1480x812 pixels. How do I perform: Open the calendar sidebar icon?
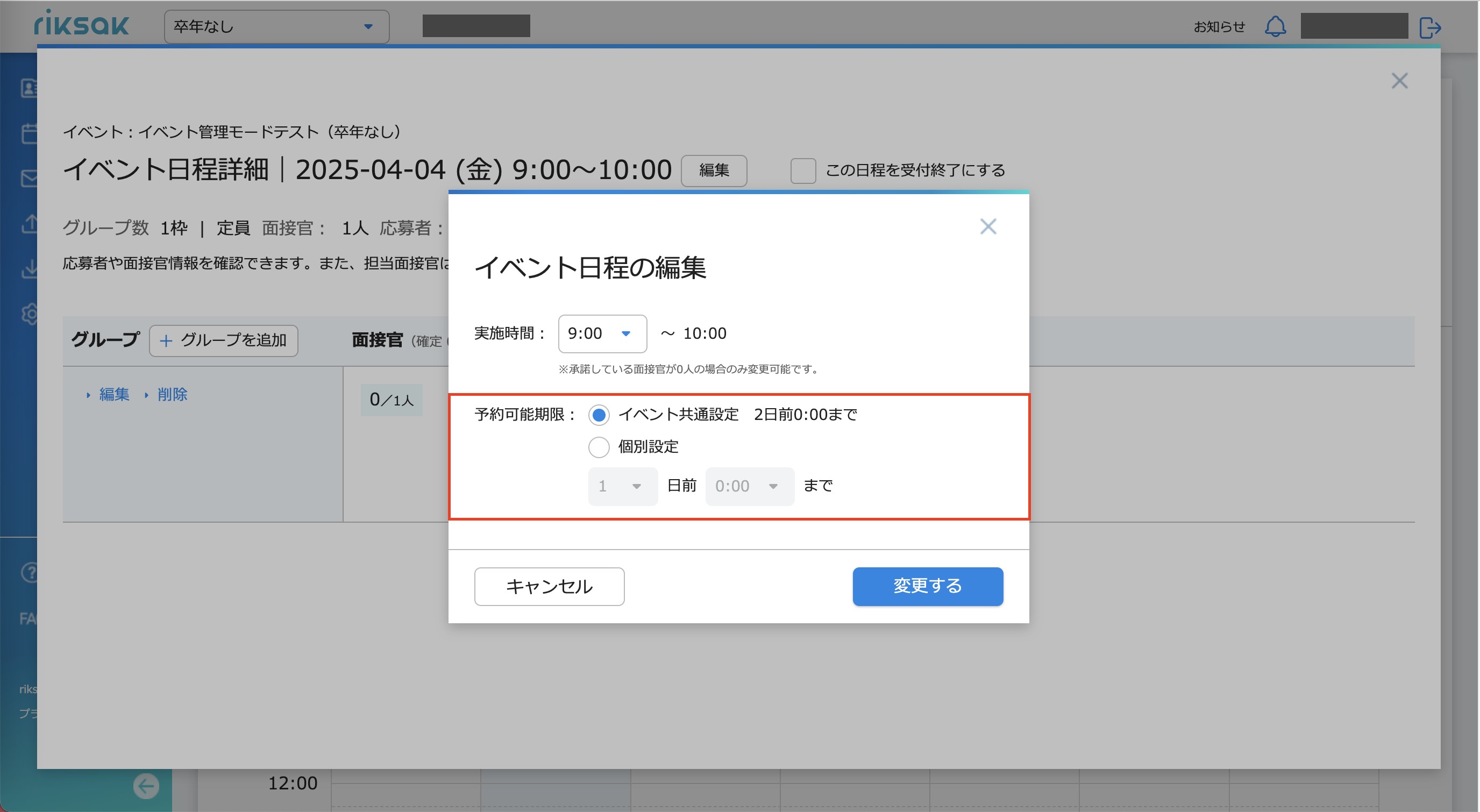coord(29,133)
